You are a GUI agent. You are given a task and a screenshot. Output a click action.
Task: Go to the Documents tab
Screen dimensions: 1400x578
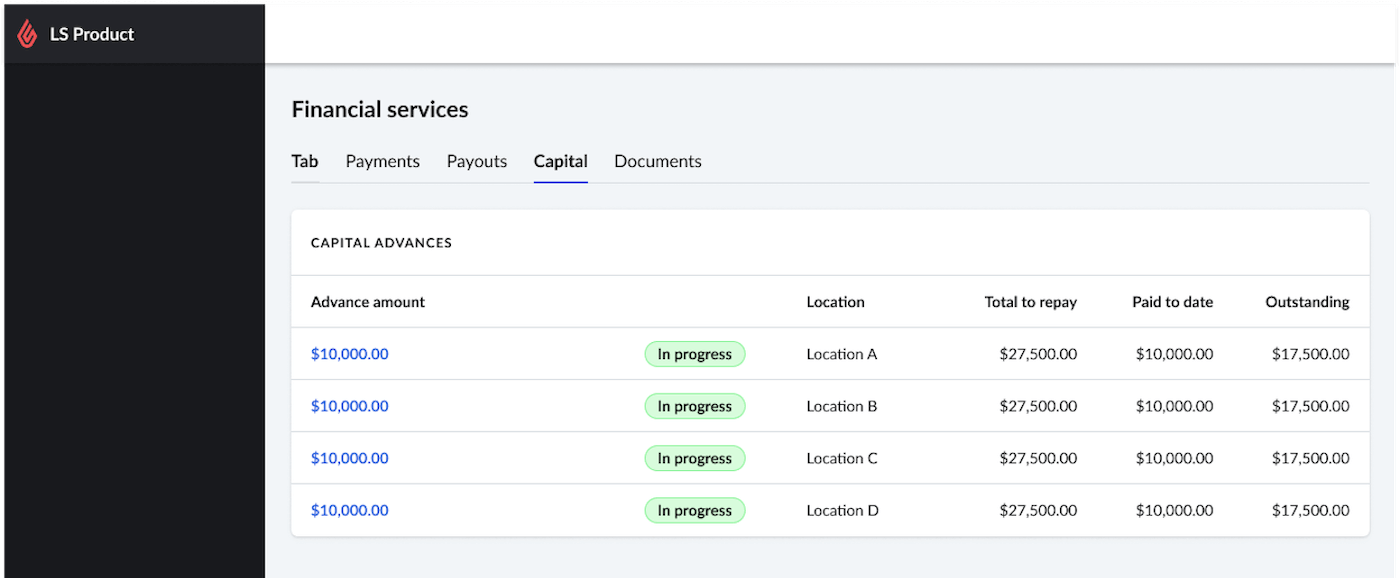tap(657, 161)
